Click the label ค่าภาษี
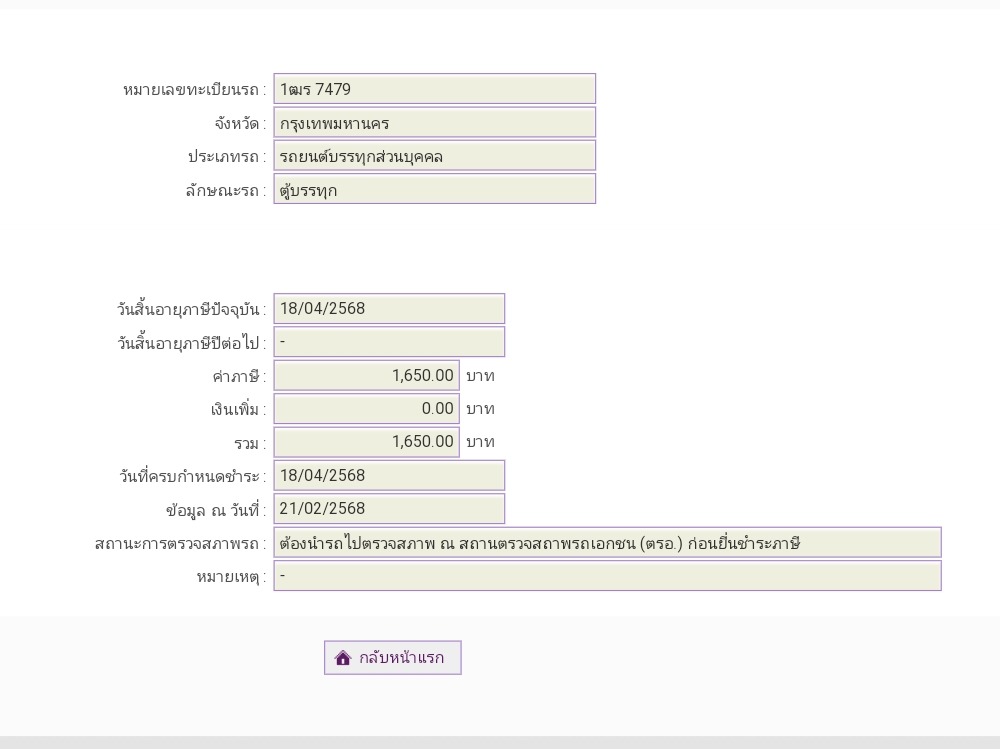Screen dimensions: 1000x749 point(239,376)
